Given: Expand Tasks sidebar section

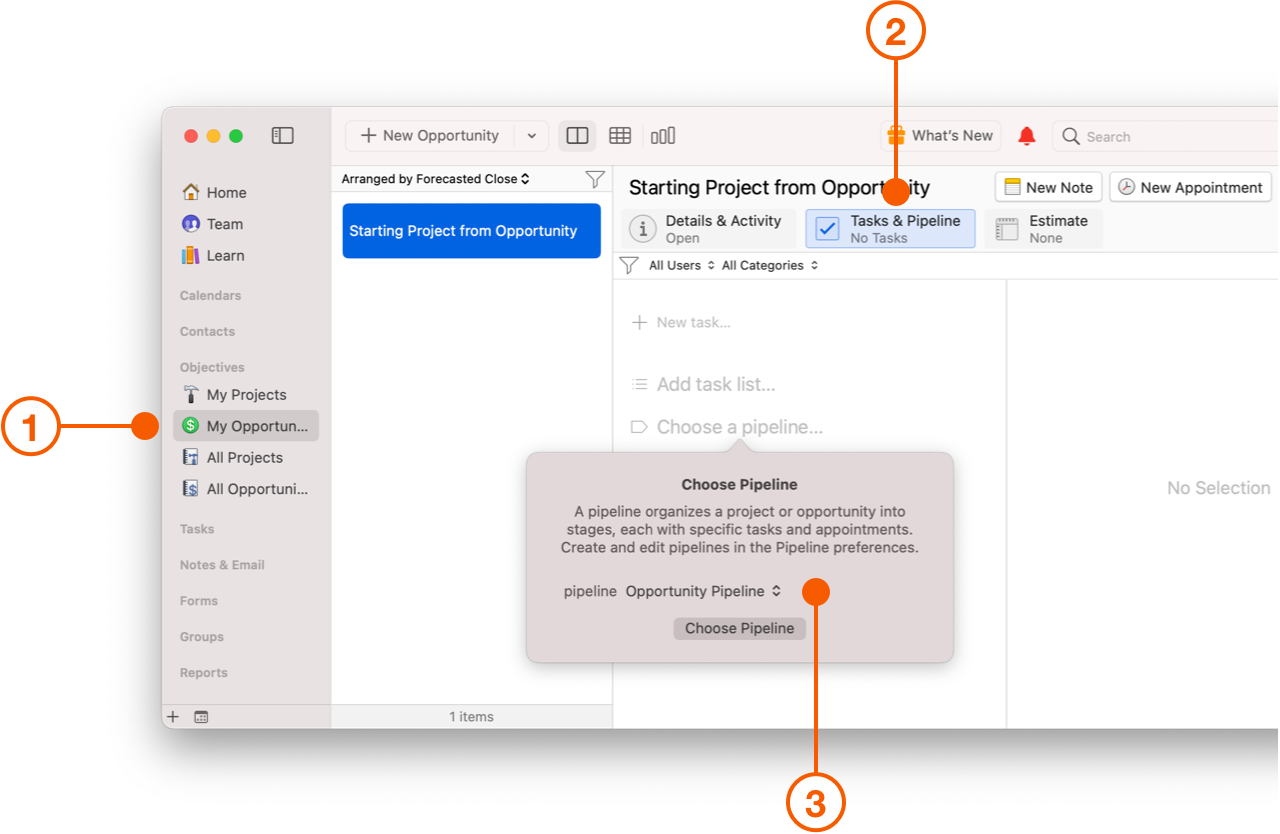Looking at the screenshot, I should click(x=197, y=529).
